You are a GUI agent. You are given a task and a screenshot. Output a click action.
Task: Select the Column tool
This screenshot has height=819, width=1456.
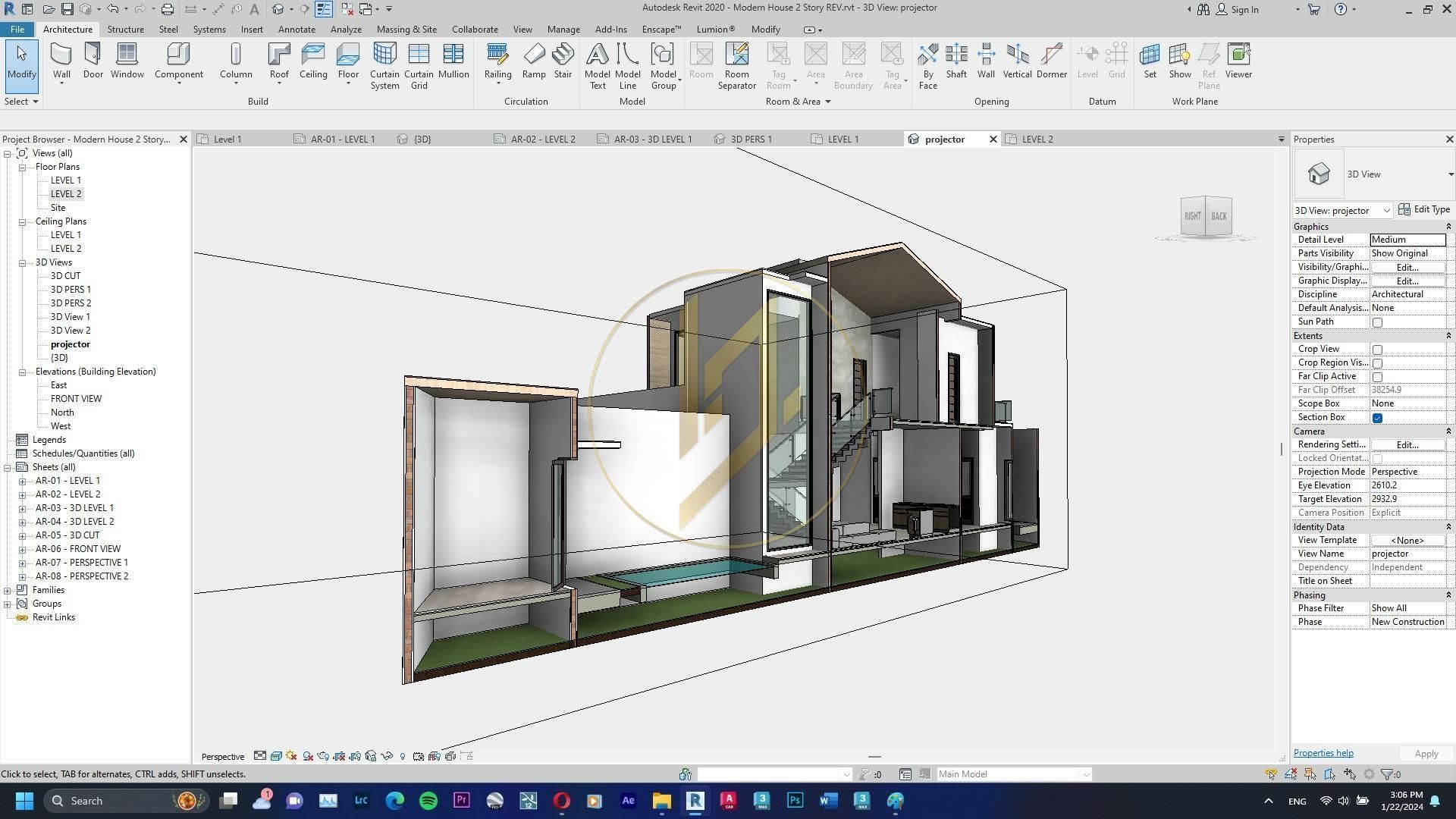(x=236, y=61)
